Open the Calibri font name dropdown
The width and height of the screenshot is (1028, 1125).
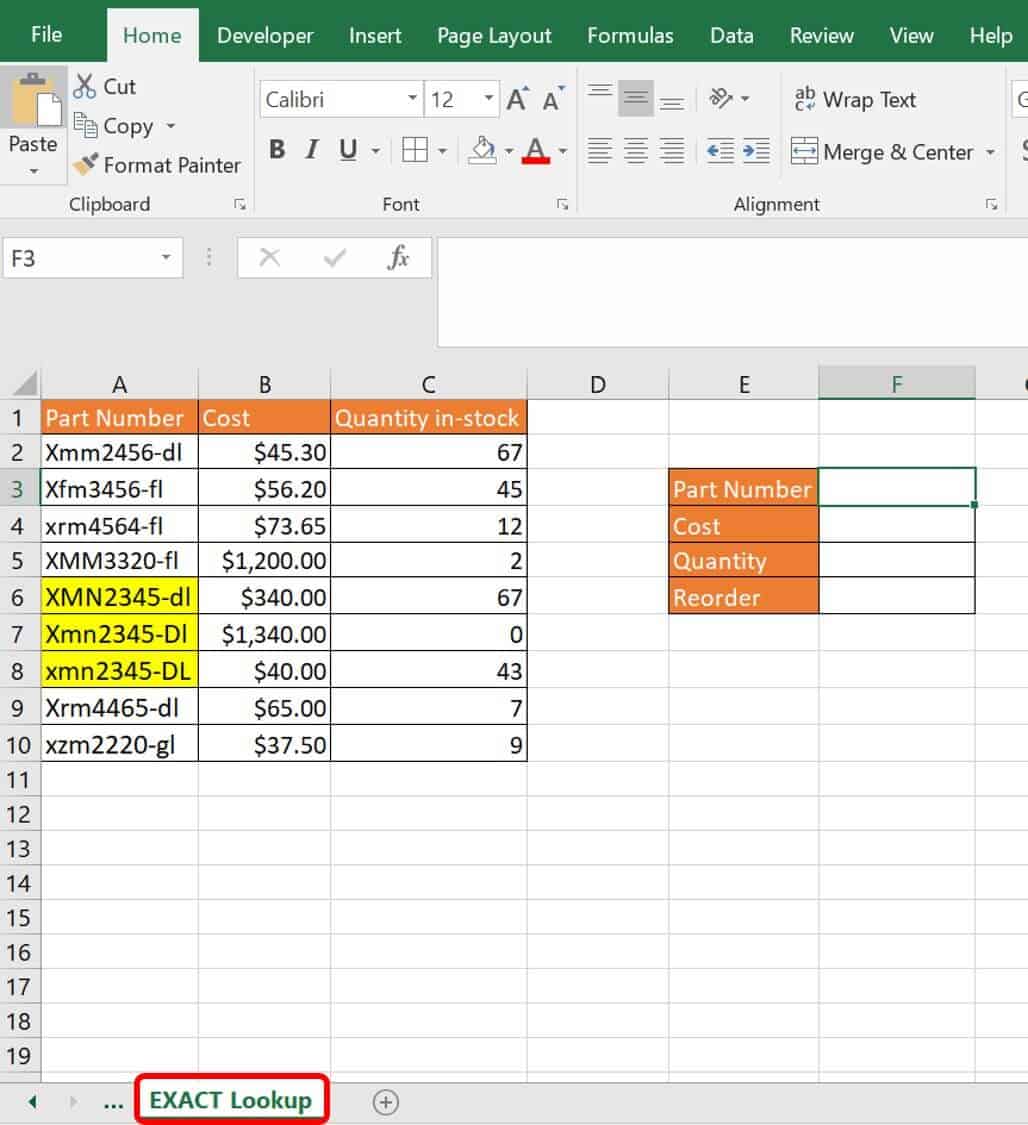click(x=412, y=98)
